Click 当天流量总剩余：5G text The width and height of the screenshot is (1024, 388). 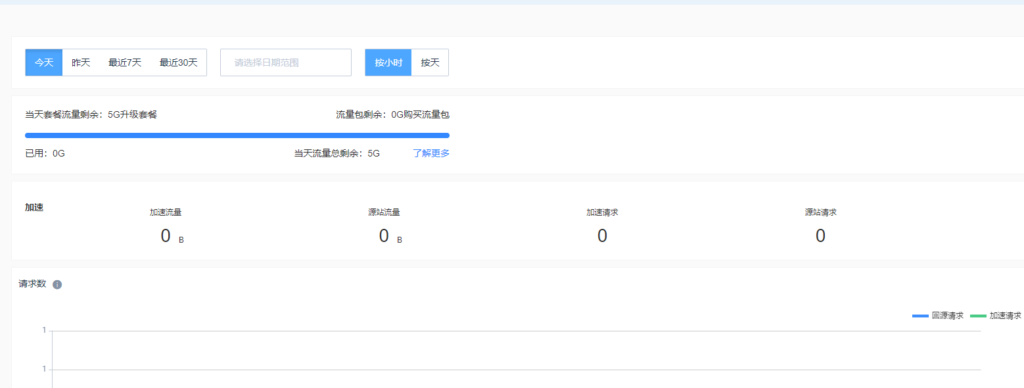tap(337, 154)
